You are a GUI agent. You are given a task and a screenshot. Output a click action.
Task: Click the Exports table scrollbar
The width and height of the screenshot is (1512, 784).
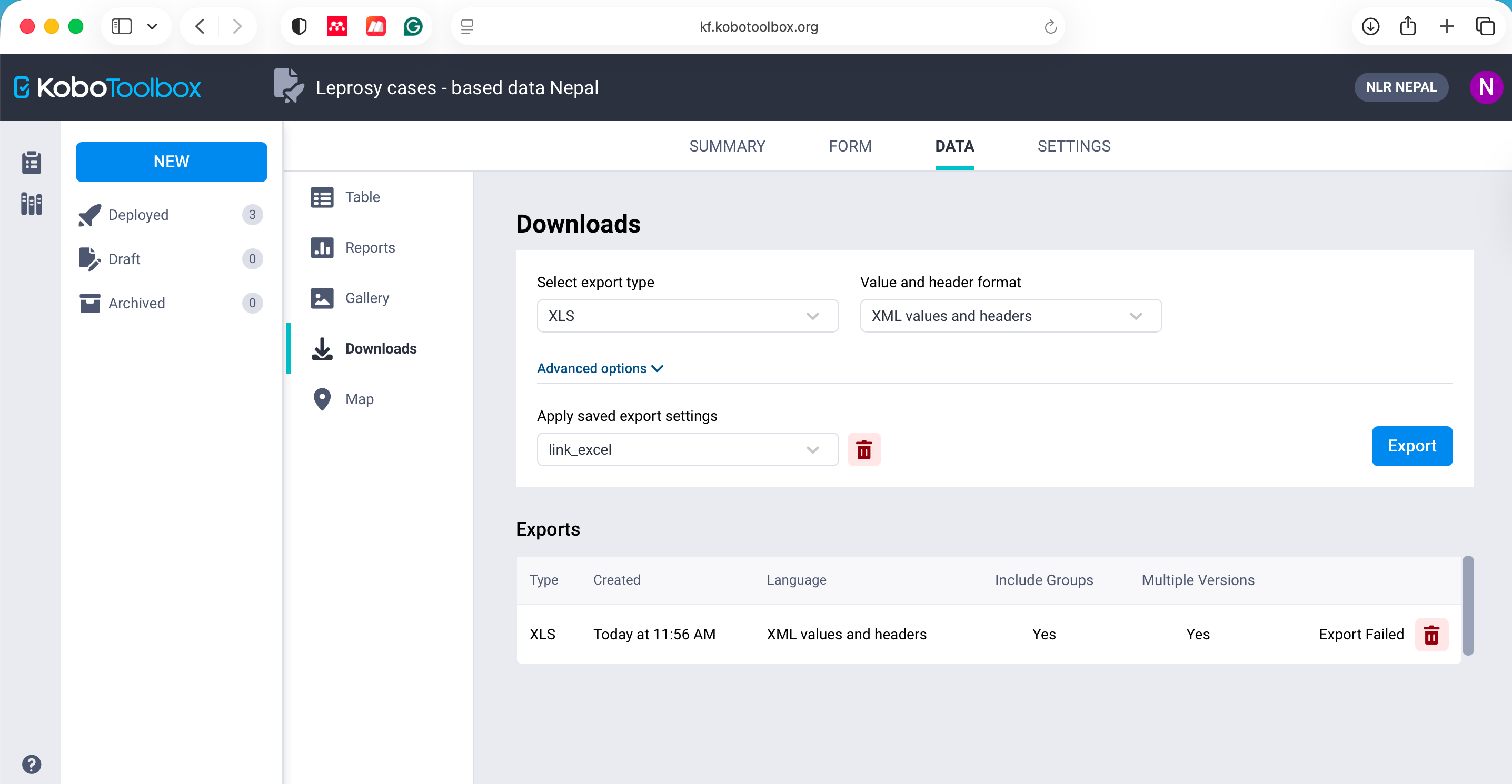(x=1467, y=606)
